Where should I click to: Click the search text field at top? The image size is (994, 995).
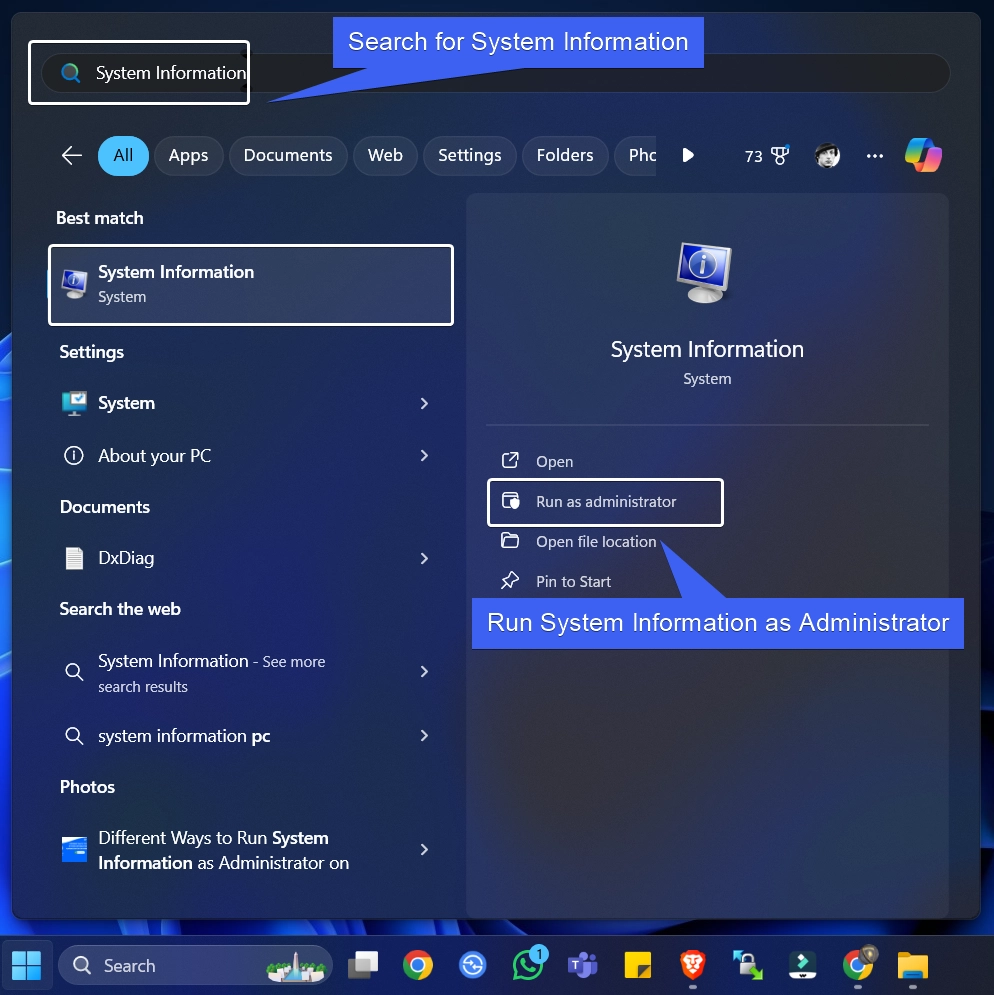[495, 73]
